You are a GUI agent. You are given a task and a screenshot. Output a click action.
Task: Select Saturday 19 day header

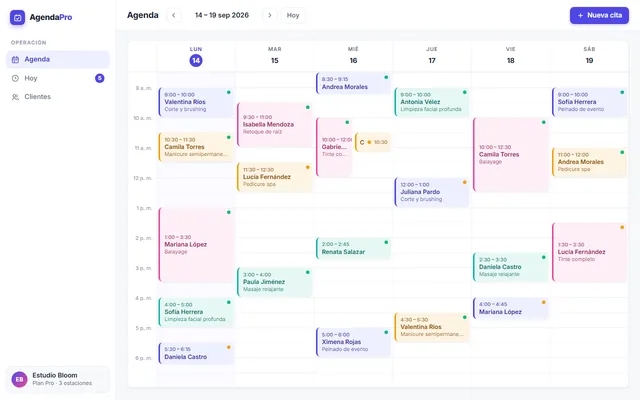click(x=589, y=56)
